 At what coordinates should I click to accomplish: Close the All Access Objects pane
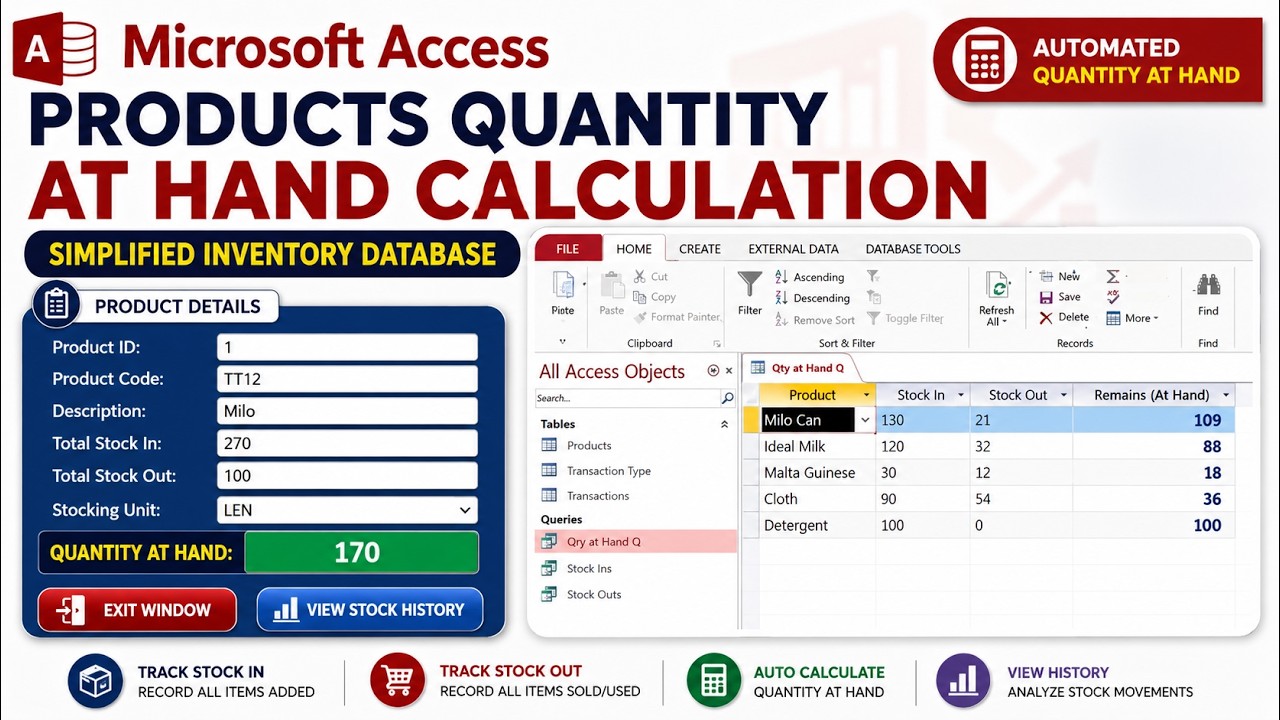tap(729, 371)
